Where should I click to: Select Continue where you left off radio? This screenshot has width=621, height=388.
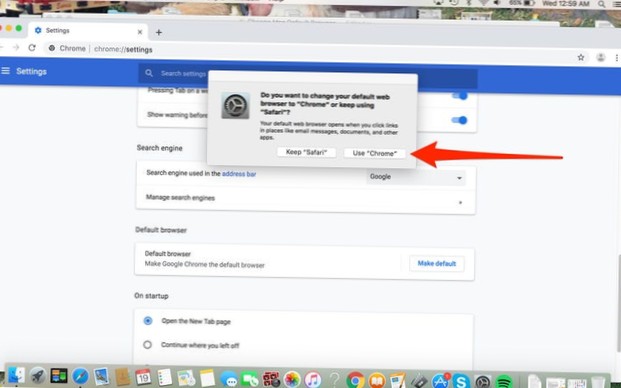click(x=147, y=345)
